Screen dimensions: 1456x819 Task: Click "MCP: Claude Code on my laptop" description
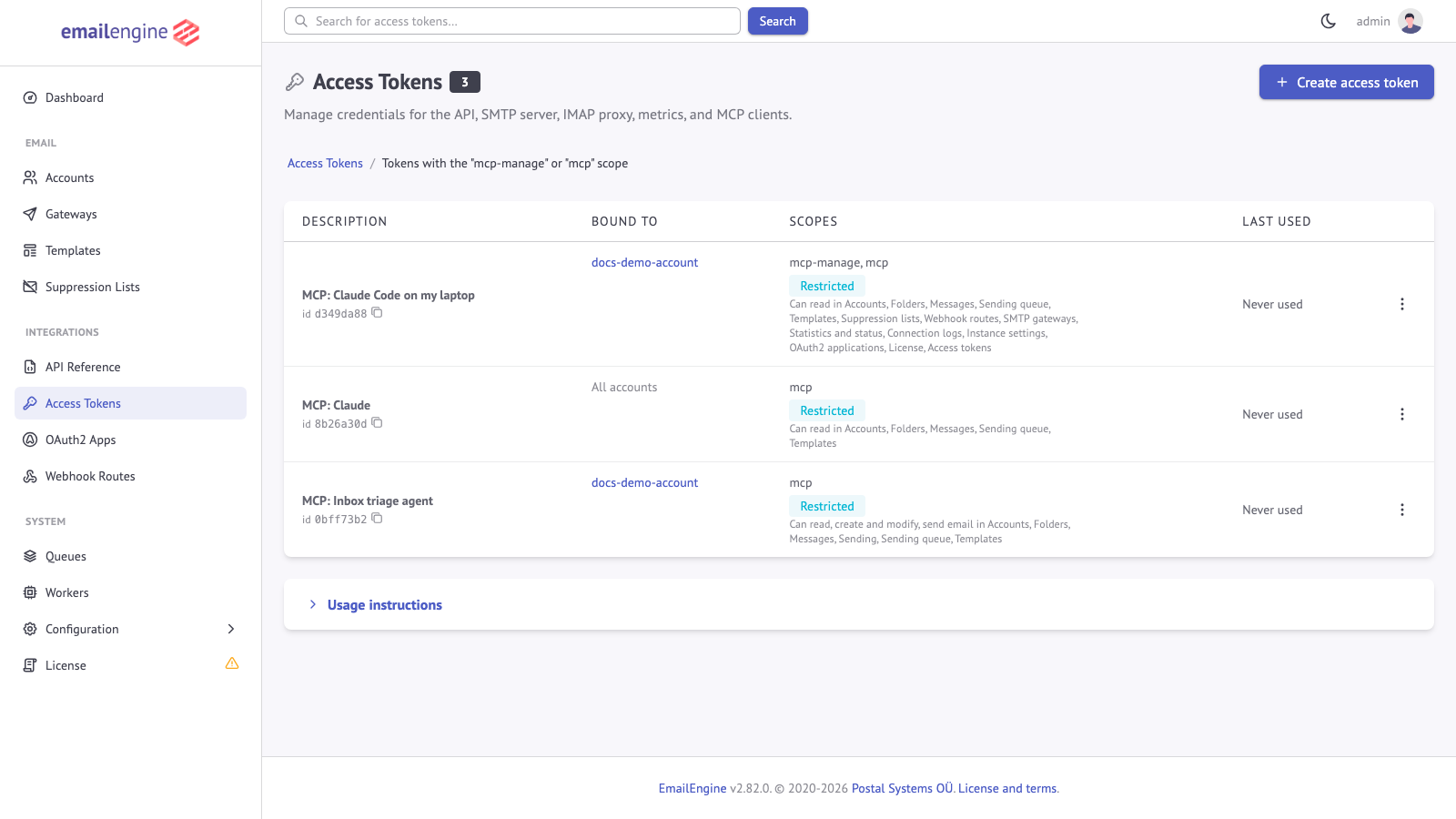[x=389, y=295]
